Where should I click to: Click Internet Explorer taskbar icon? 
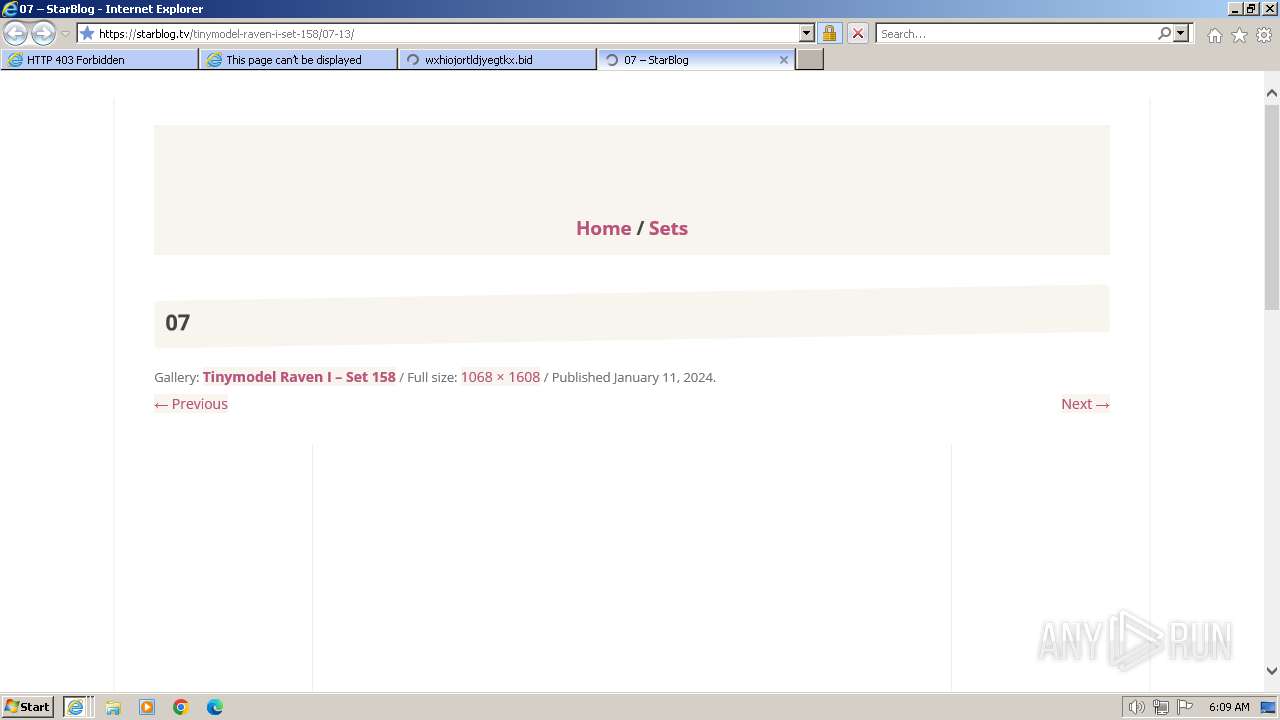[x=78, y=706]
